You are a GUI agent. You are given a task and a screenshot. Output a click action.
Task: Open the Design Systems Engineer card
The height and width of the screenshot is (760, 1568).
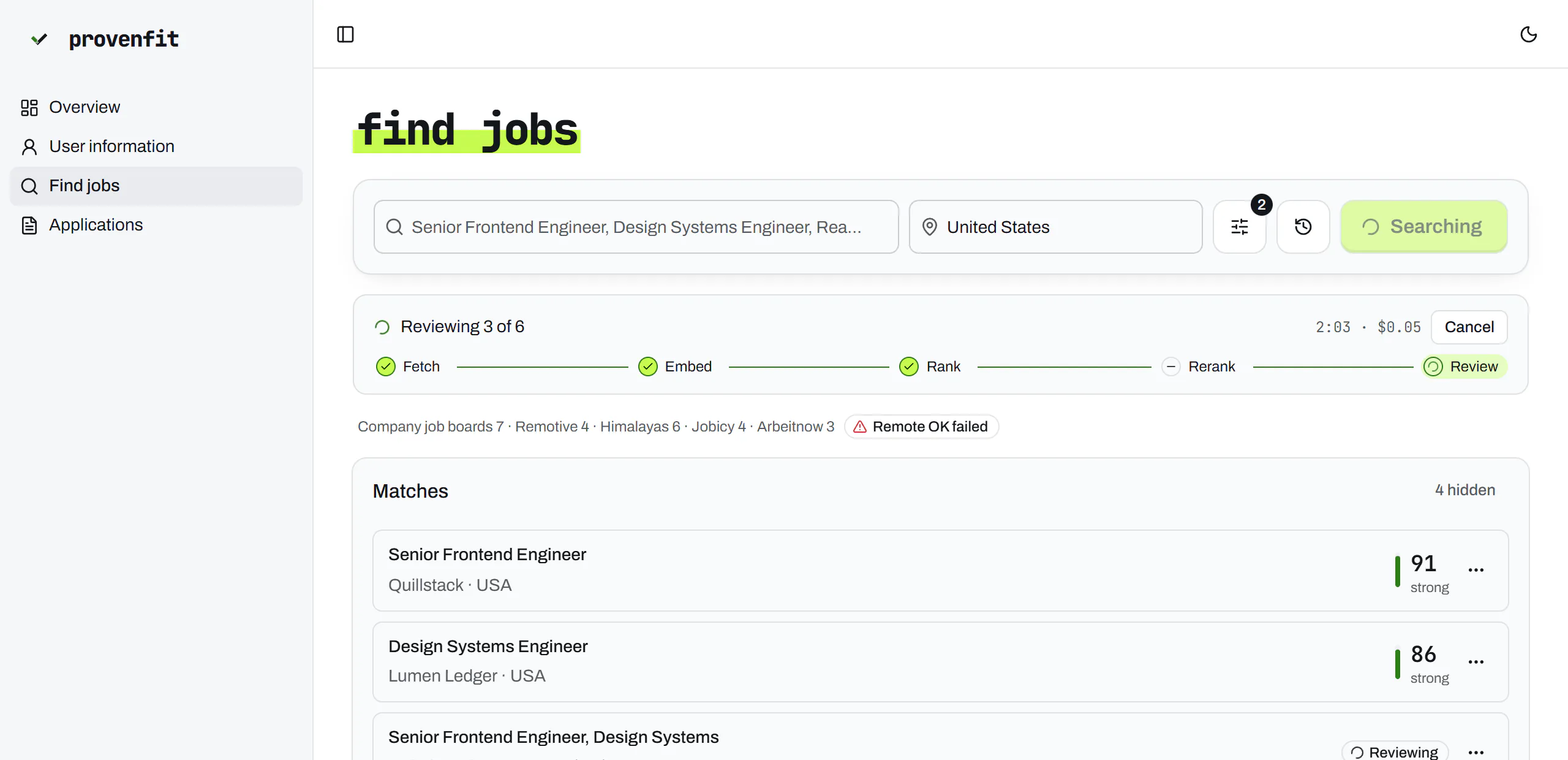[941, 662]
